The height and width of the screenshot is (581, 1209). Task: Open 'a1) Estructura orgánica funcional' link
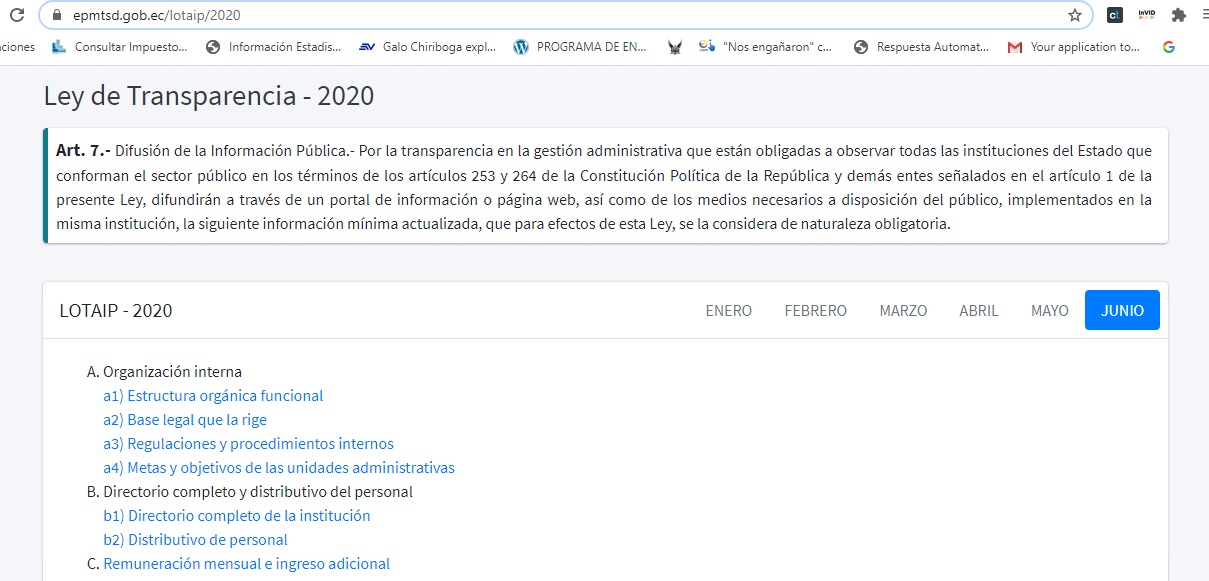tap(213, 396)
